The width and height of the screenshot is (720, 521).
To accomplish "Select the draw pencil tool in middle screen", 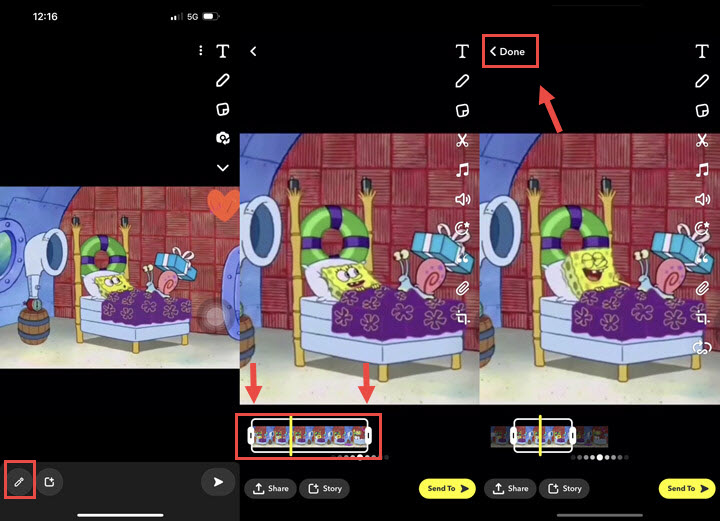I will (x=462, y=81).
